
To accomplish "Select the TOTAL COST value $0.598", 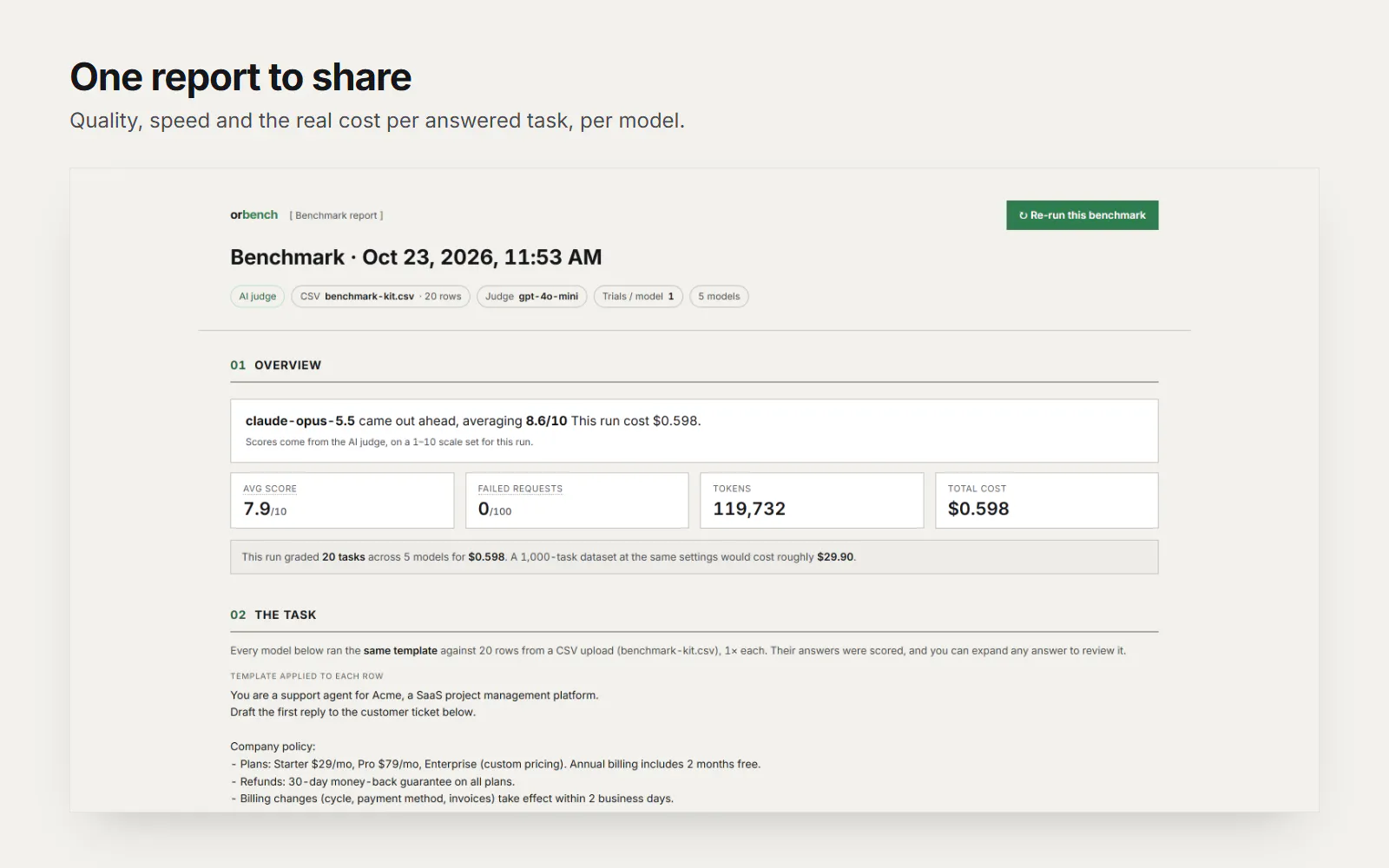I will pos(978,509).
